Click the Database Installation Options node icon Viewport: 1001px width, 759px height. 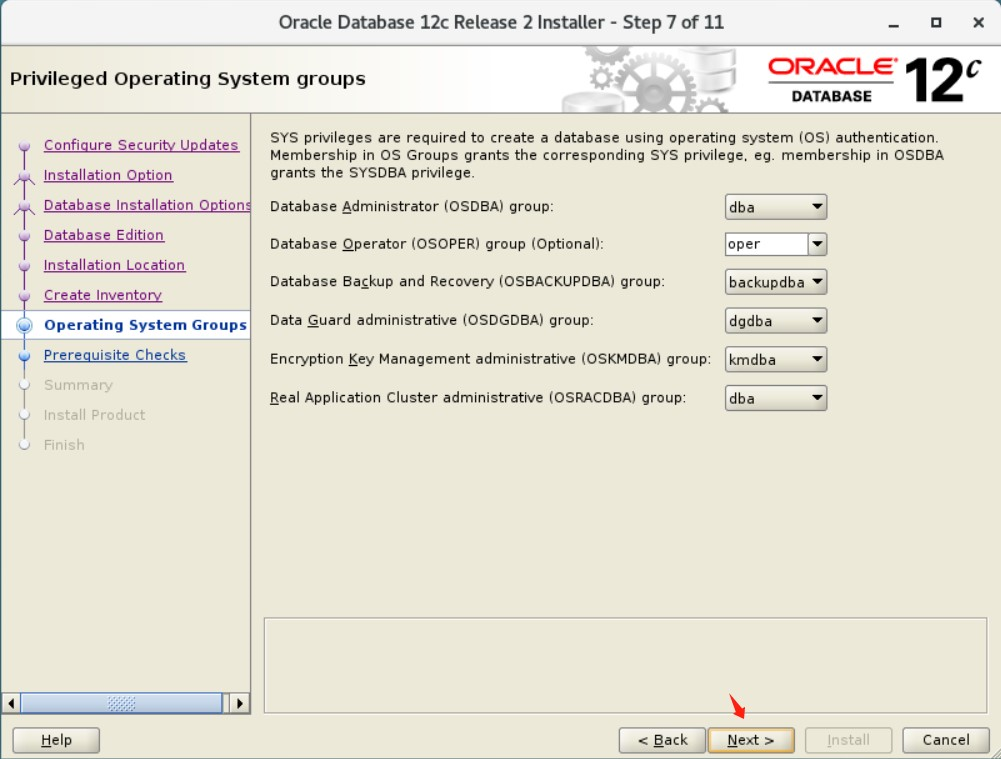coord(24,207)
